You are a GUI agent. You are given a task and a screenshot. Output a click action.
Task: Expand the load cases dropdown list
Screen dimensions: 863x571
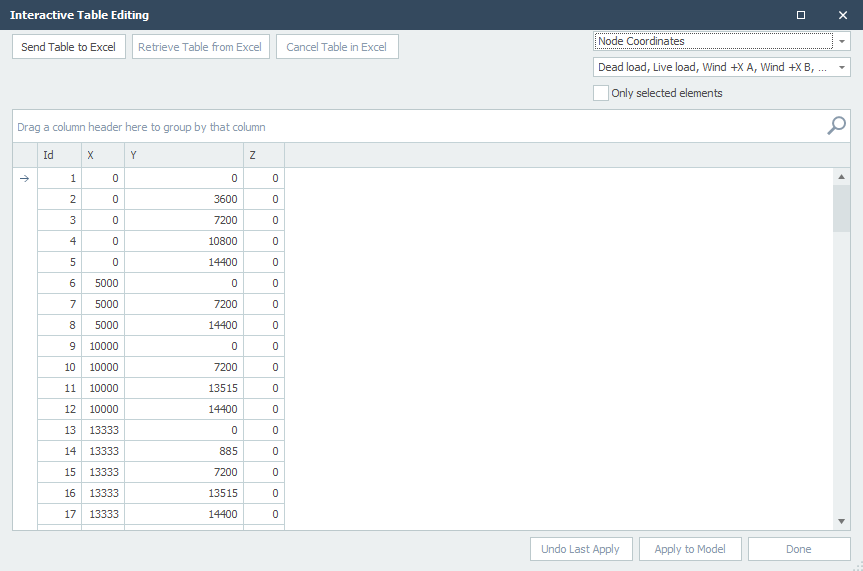[x=842, y=68]
